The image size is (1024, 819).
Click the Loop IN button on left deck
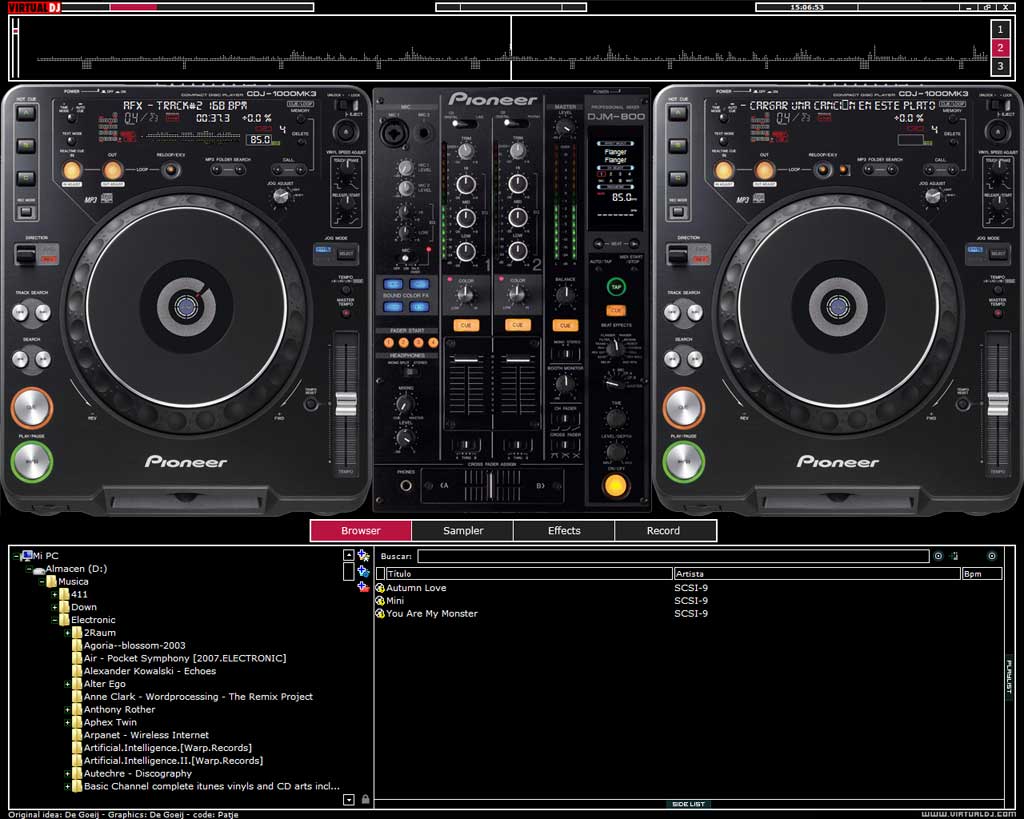[72, 170]
